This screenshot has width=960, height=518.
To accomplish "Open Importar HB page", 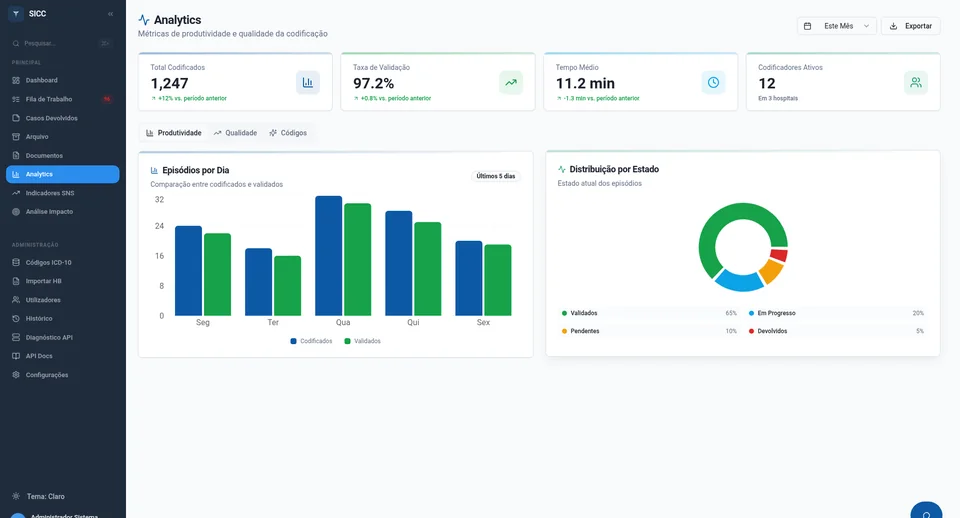I will pyautogui.click(x=62, y=281).
